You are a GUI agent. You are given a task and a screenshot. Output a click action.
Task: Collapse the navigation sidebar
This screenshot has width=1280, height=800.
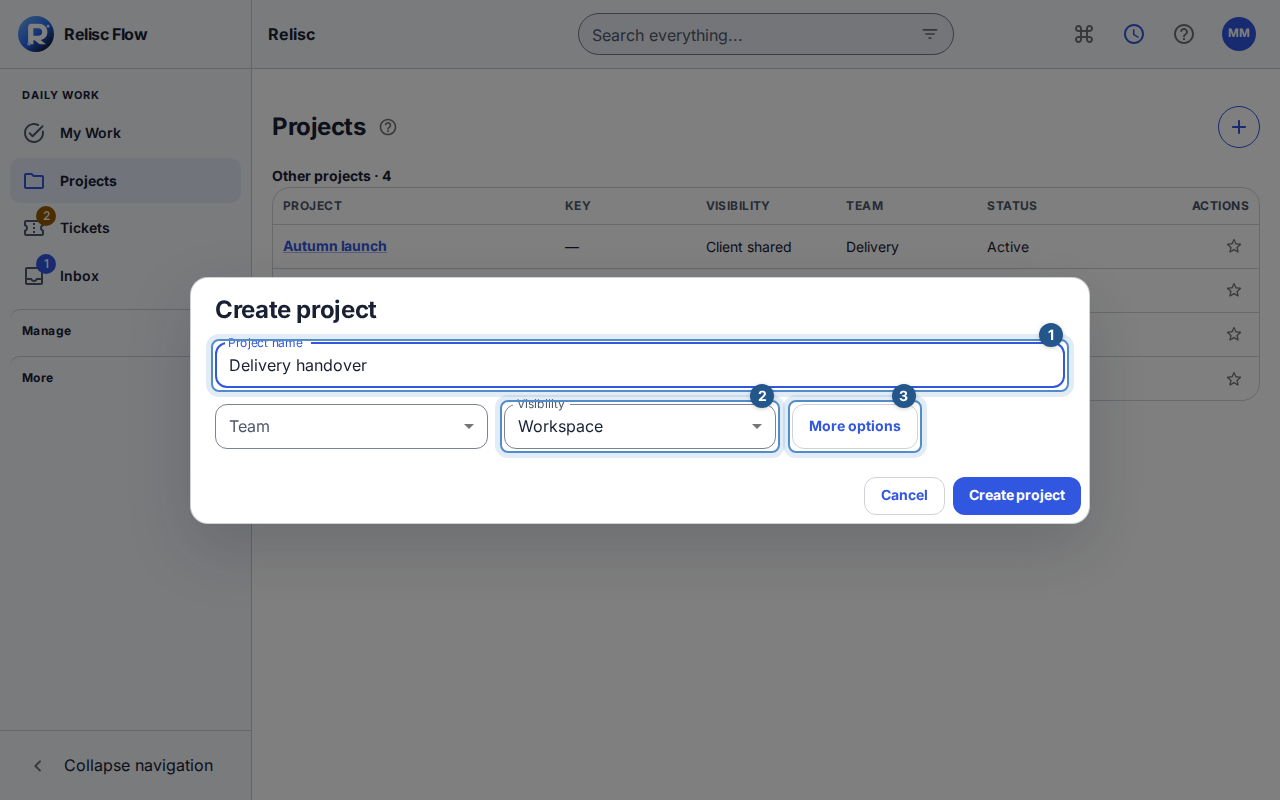(x=126, y=765)
